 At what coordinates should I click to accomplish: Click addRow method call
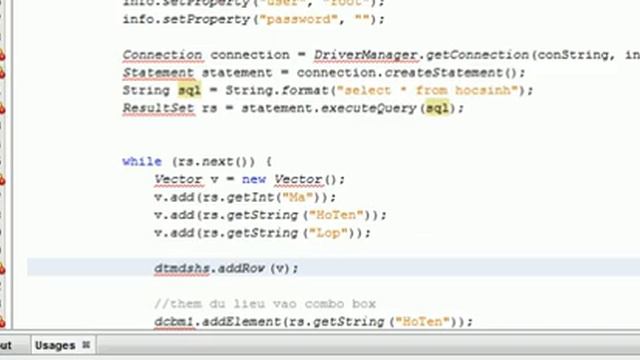coord(241,269)
